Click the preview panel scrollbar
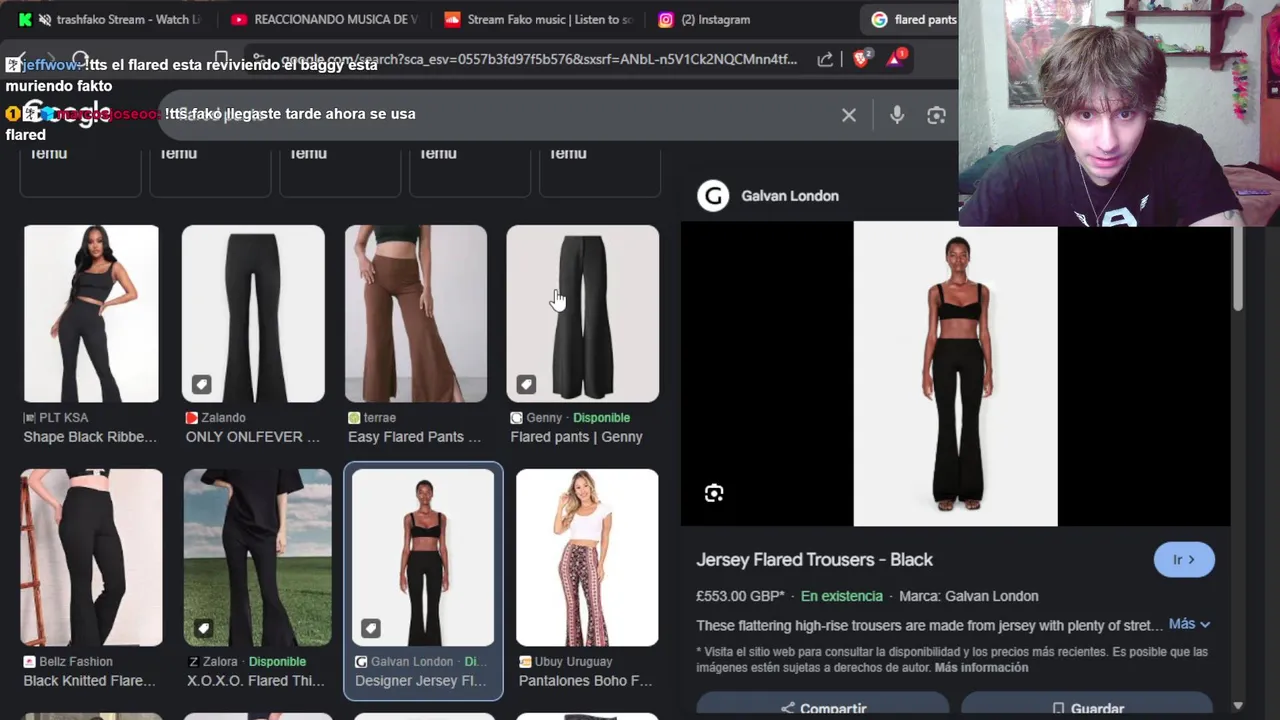 click(1238, 268)
